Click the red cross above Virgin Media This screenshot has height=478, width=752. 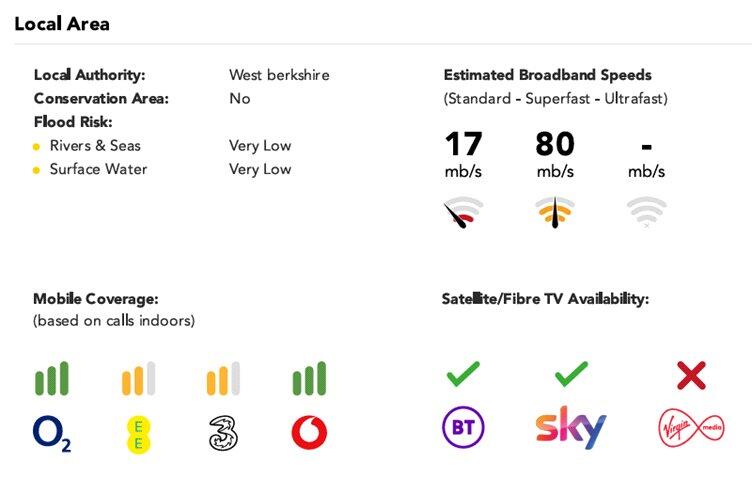[x=691, y=375]
